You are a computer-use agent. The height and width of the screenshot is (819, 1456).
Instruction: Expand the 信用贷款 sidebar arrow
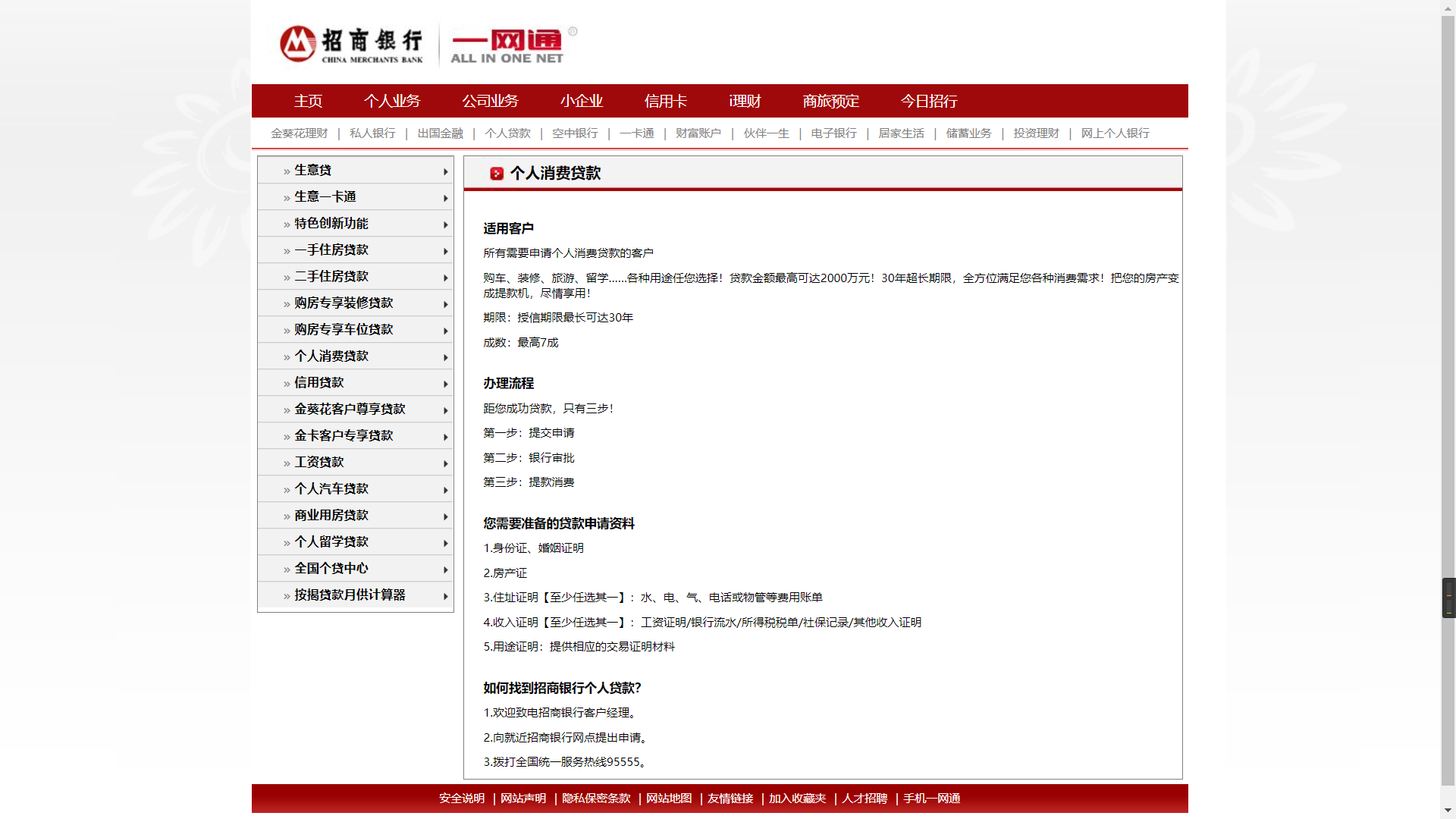(446, 384)
